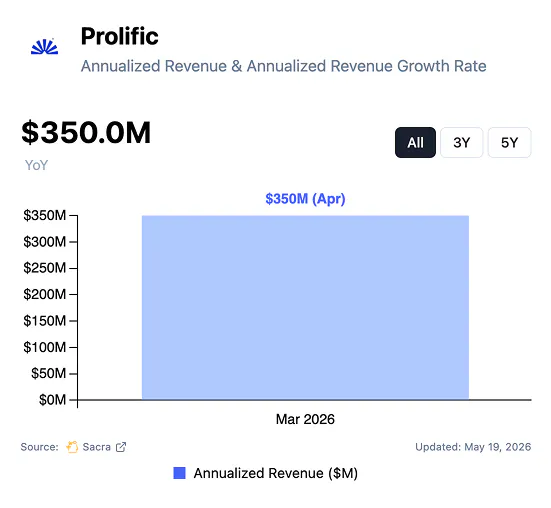Click the Mar 2026 axis label
Screen dimensions: 551x508
tap(305, 419)
